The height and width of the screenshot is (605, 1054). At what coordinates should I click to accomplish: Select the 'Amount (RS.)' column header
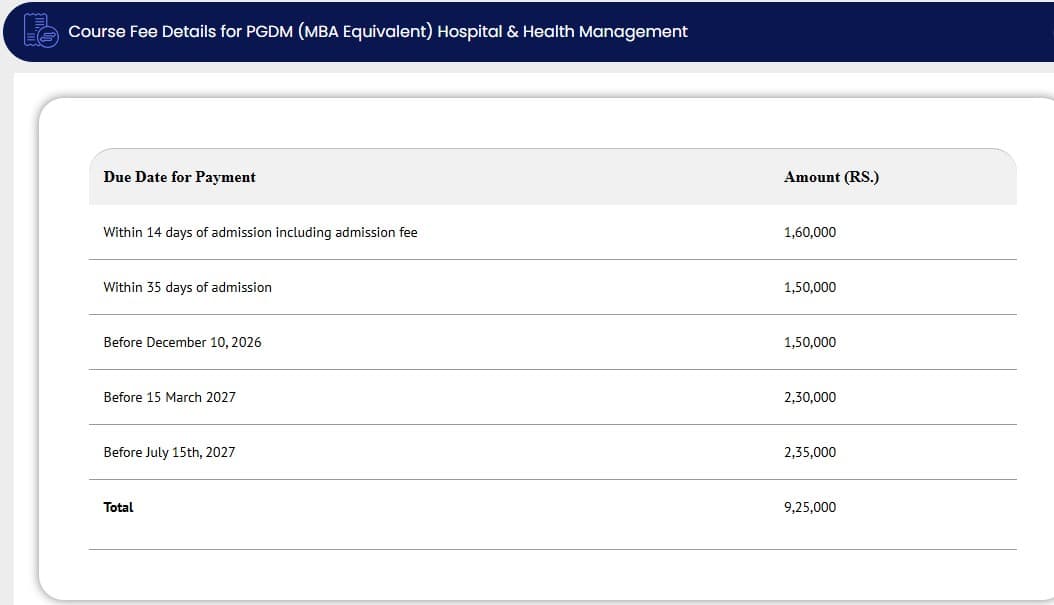(x=831, y=177)
